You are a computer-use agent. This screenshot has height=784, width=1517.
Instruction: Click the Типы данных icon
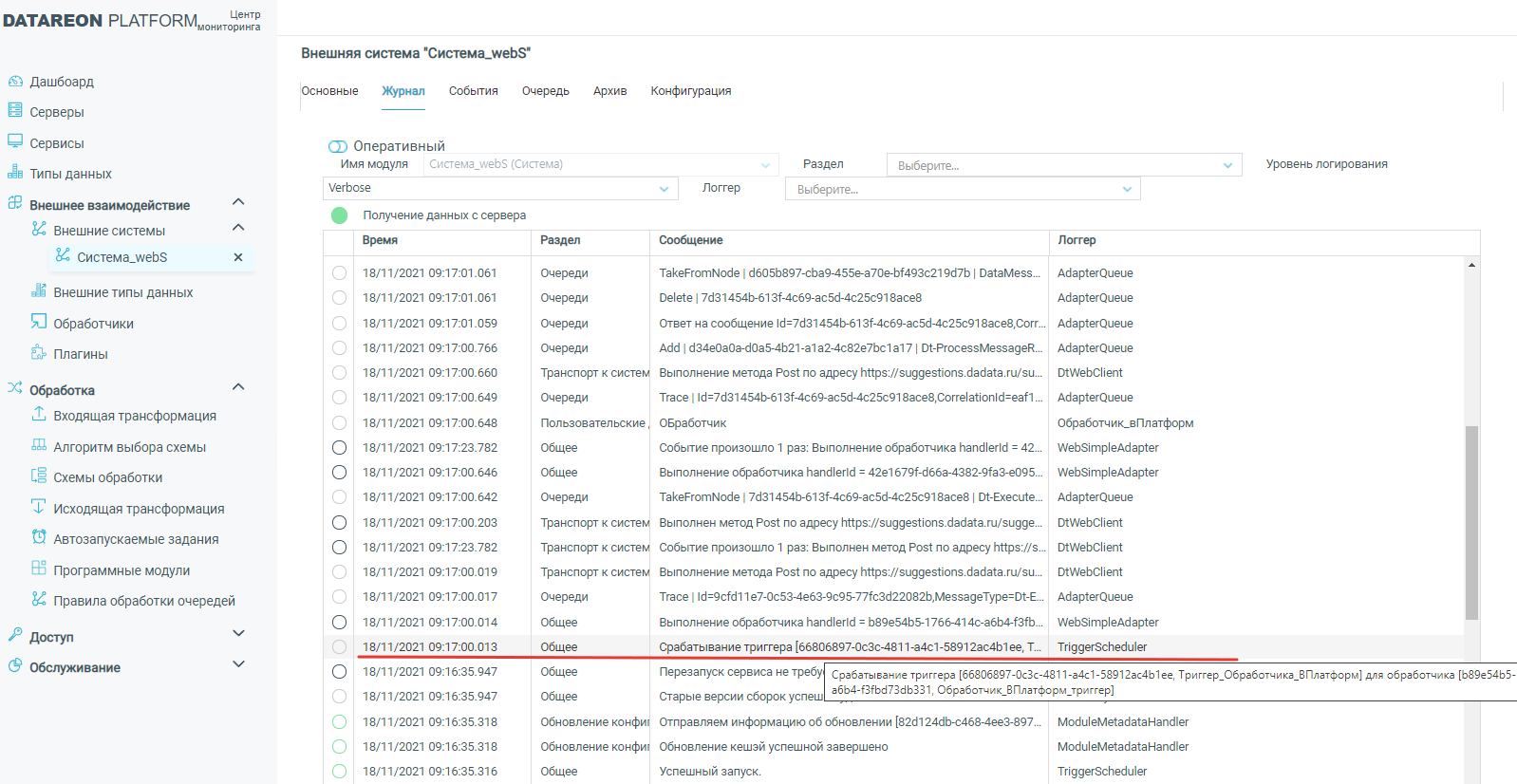point(15,173)
